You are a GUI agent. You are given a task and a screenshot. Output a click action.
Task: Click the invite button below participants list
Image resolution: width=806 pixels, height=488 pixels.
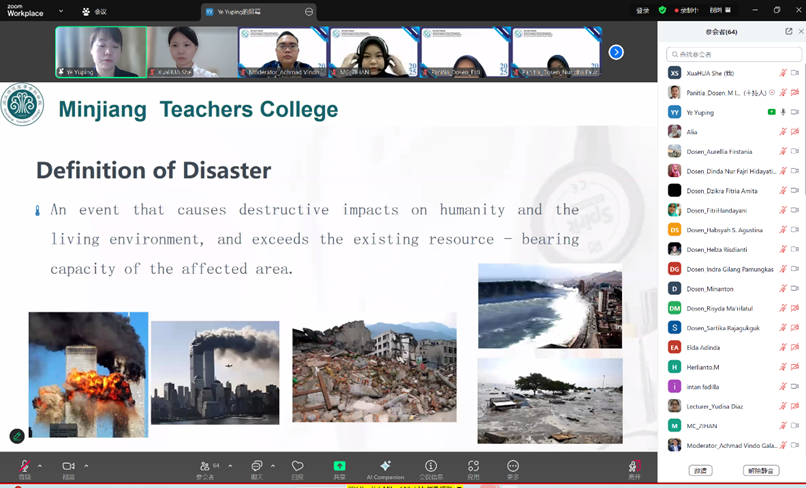[x=700, y=470]
